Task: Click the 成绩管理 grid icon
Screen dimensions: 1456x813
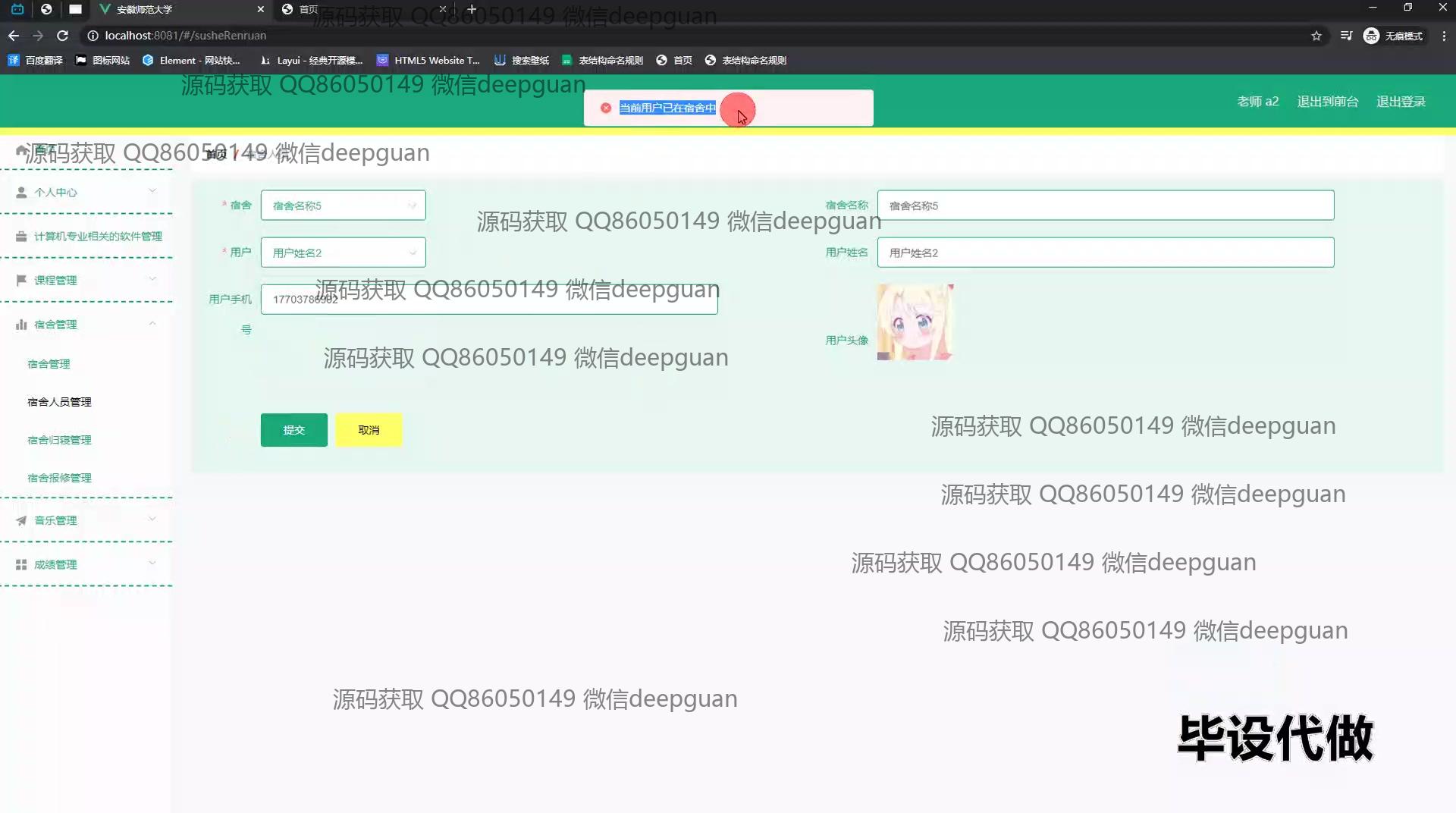Action: [21, 565]
